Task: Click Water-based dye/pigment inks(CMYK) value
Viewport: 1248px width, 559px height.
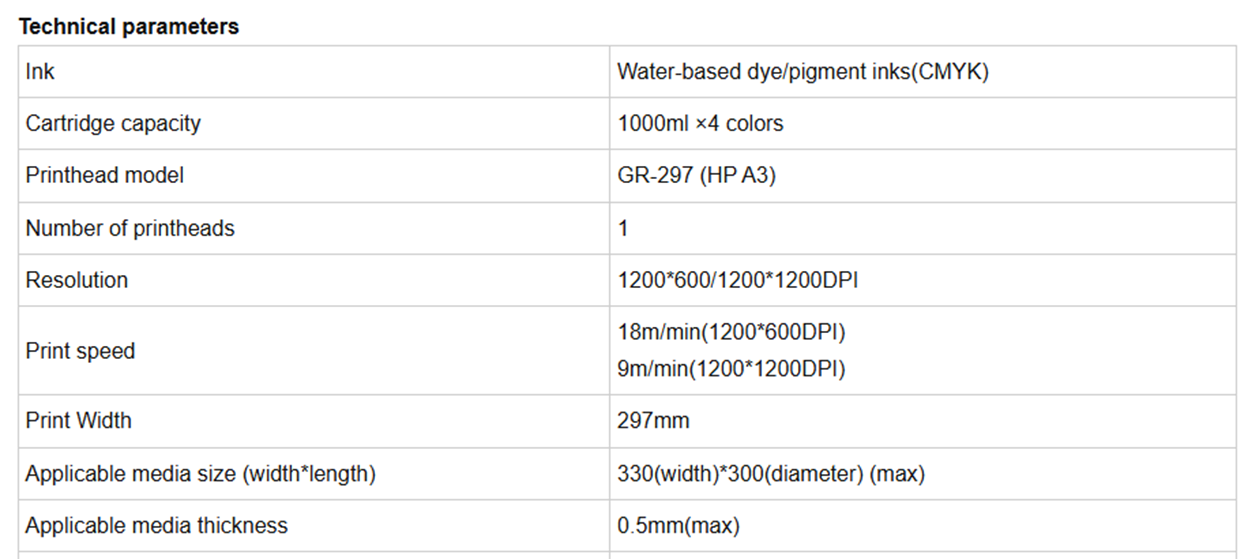Action: pos(803,72)
